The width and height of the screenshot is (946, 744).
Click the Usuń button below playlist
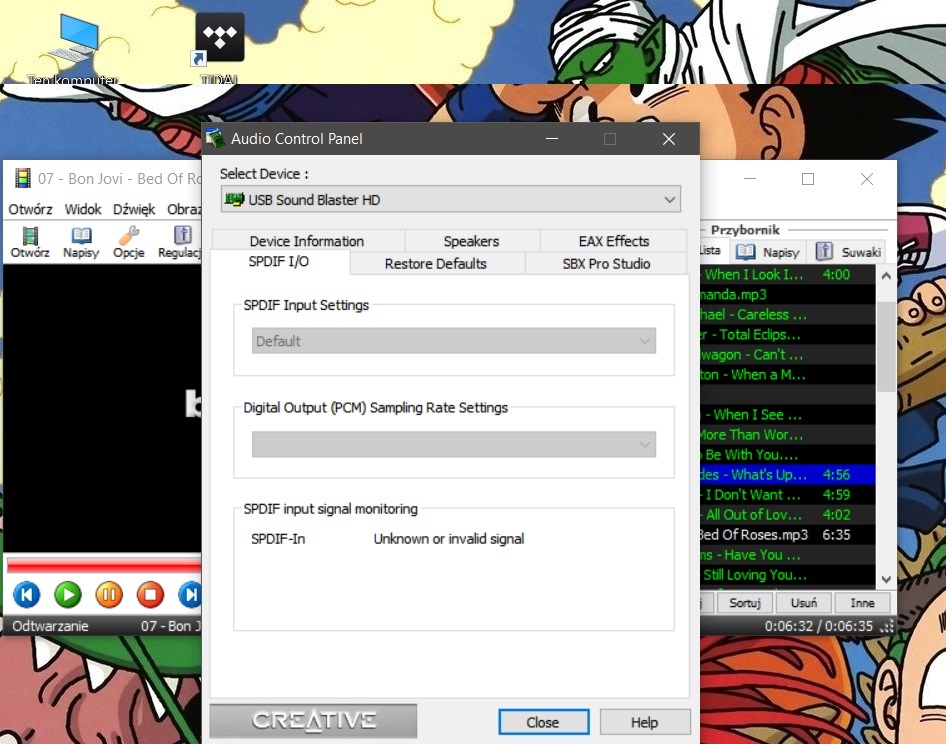(x=804, y=603)
